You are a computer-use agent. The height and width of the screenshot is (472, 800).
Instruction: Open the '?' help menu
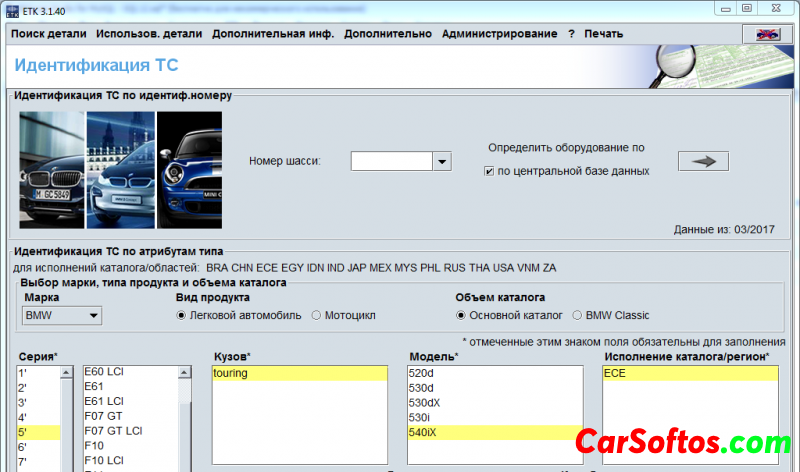571,34
